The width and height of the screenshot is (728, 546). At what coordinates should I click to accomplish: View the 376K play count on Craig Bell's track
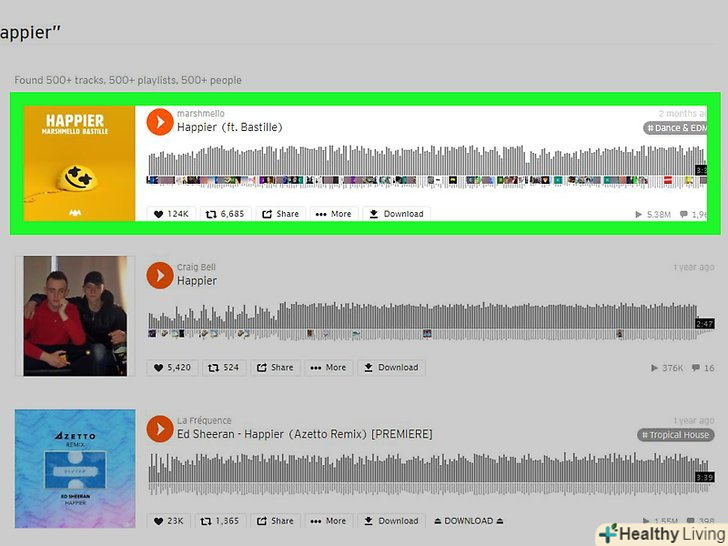667,368
